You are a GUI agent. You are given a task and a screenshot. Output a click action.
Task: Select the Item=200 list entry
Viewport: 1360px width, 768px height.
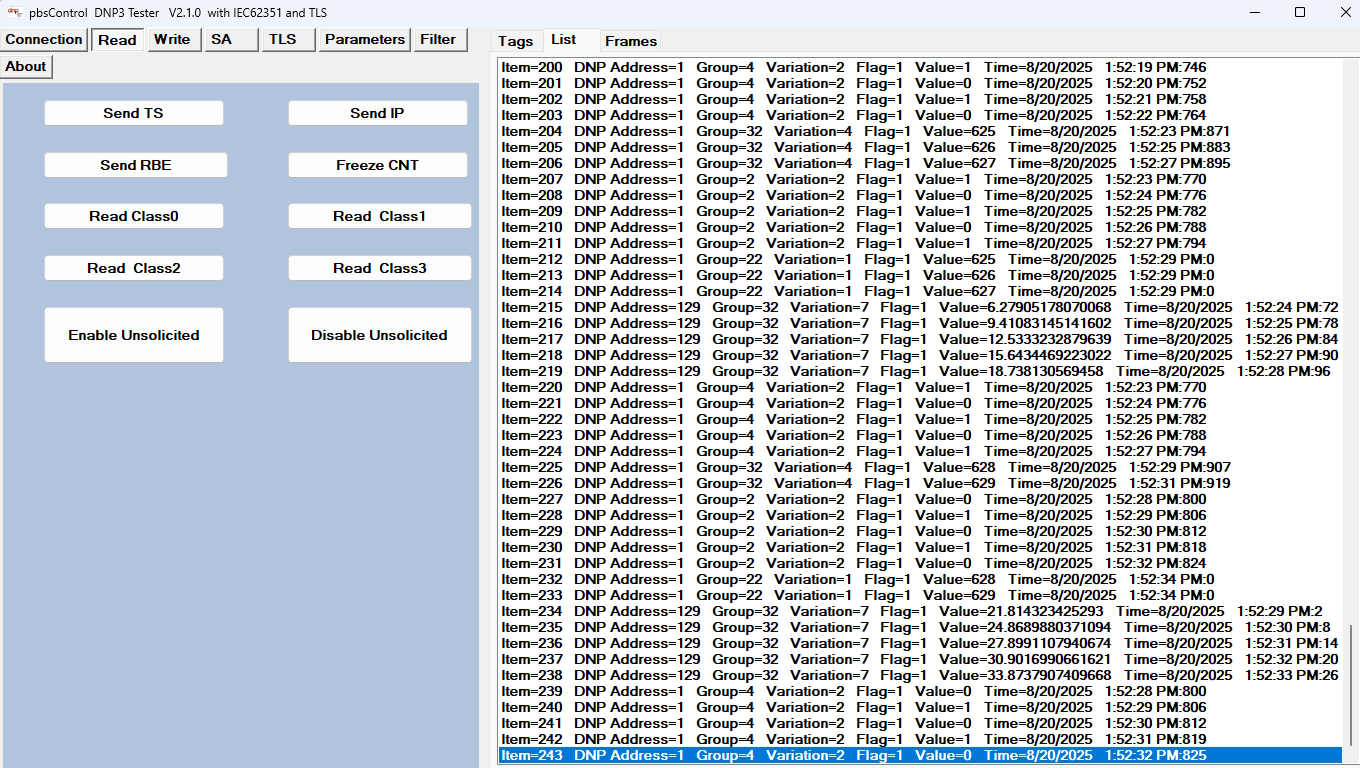click(700, 67)
